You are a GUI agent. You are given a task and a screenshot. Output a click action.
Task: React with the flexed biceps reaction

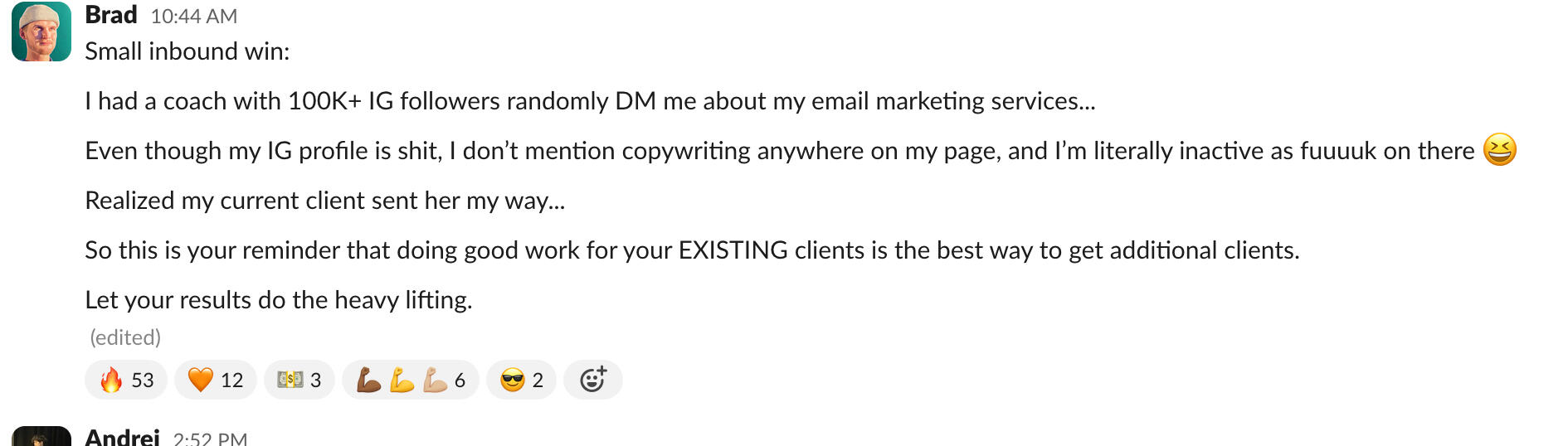[x=410, y=380]
